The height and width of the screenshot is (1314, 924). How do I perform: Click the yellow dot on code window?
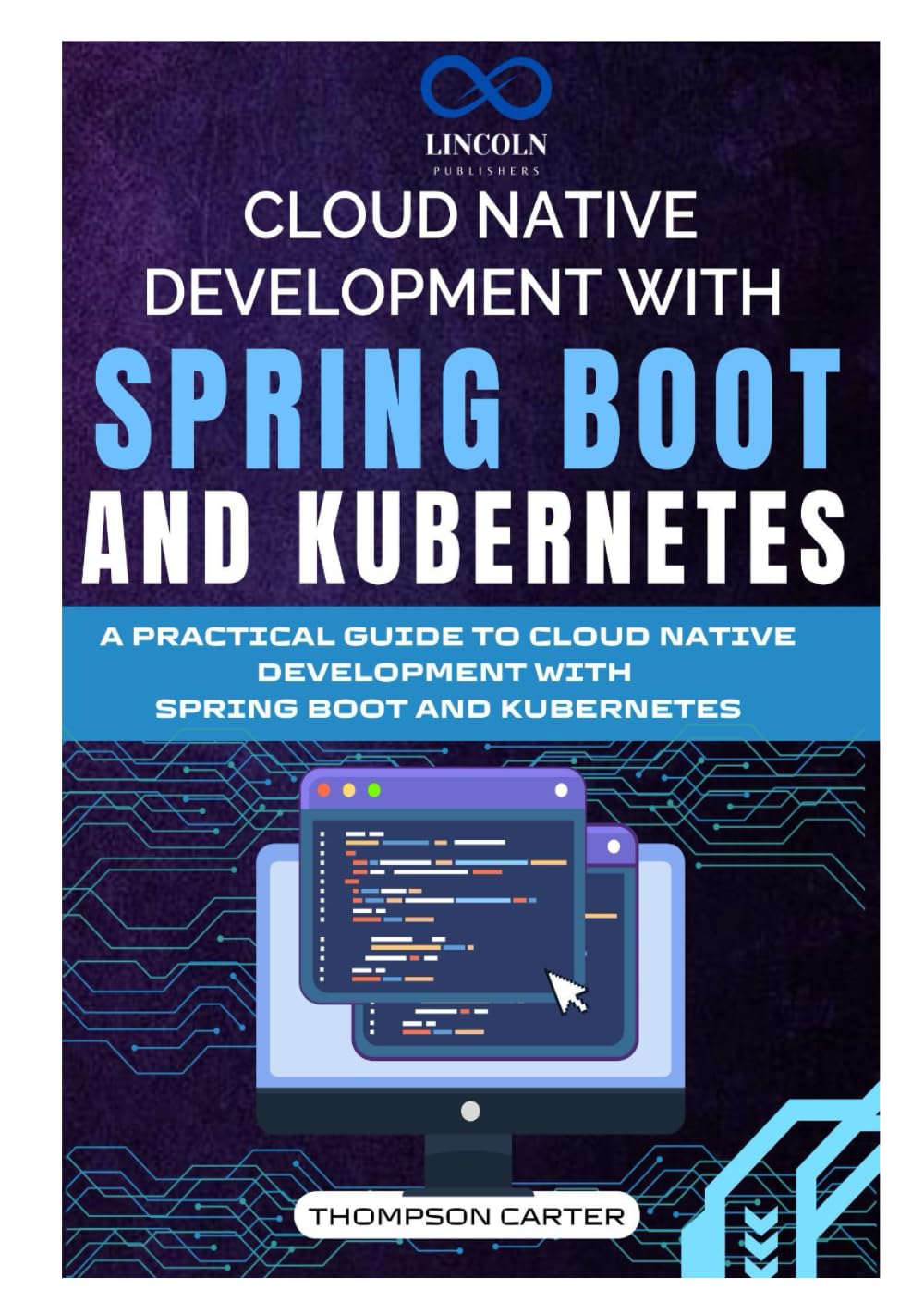point(348,790)
